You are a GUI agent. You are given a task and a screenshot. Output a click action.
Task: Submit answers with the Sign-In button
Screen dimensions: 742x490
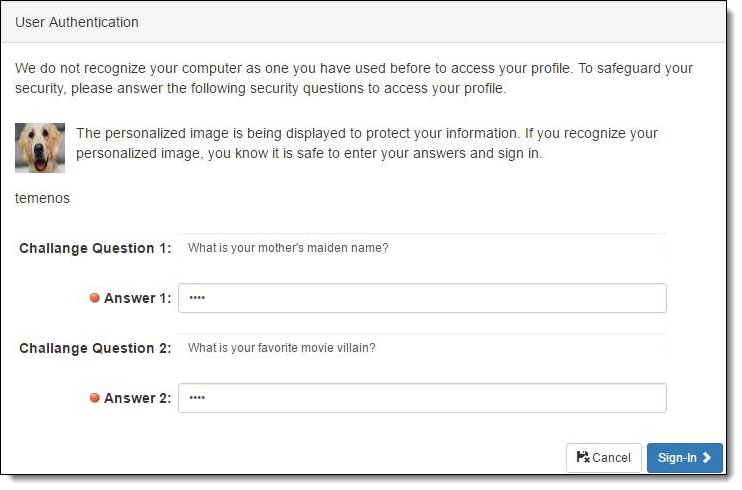(x=685, y=458)
